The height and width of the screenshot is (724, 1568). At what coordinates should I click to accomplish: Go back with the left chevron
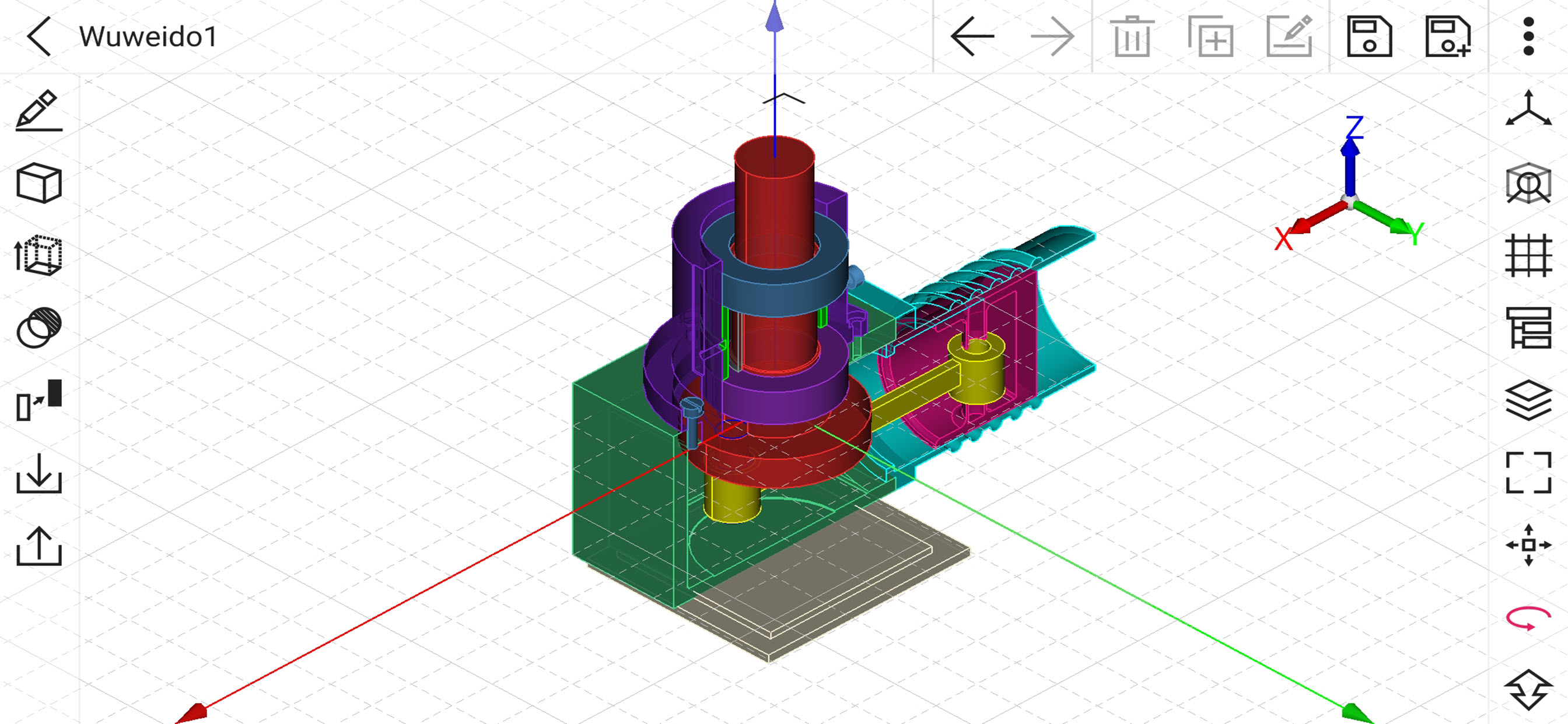point(39,37)
